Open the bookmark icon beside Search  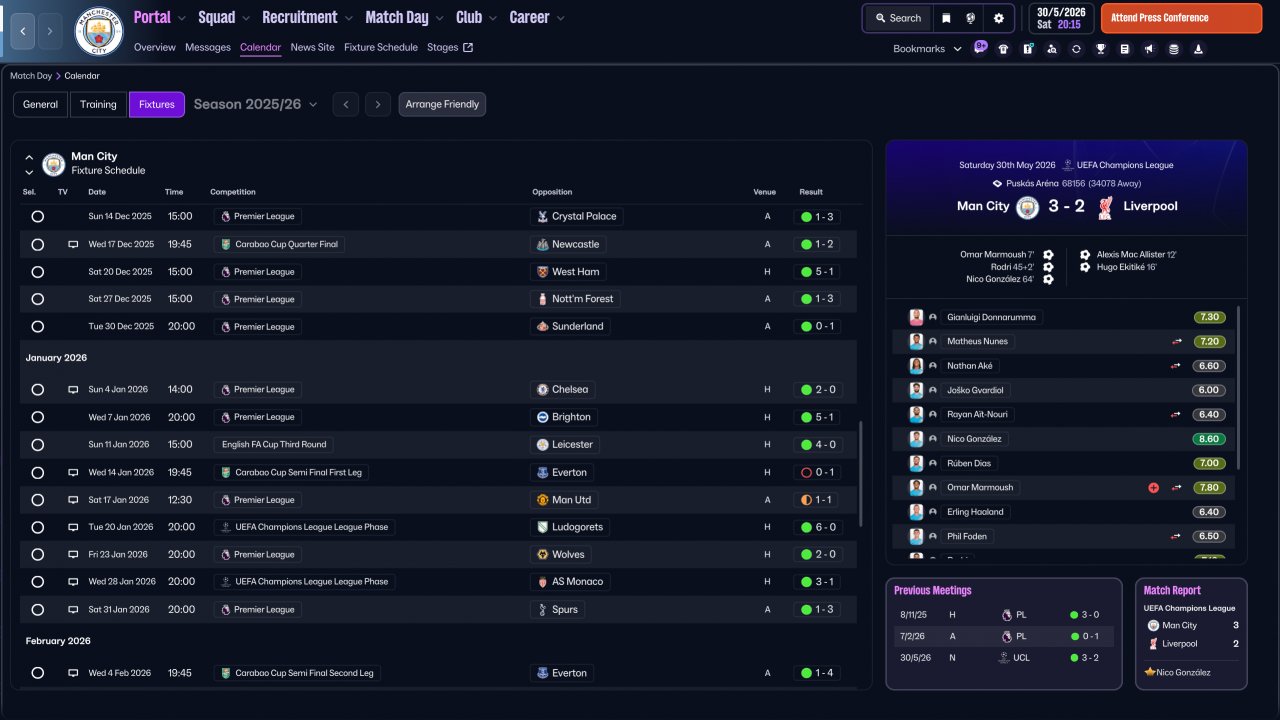coord(946,18)
